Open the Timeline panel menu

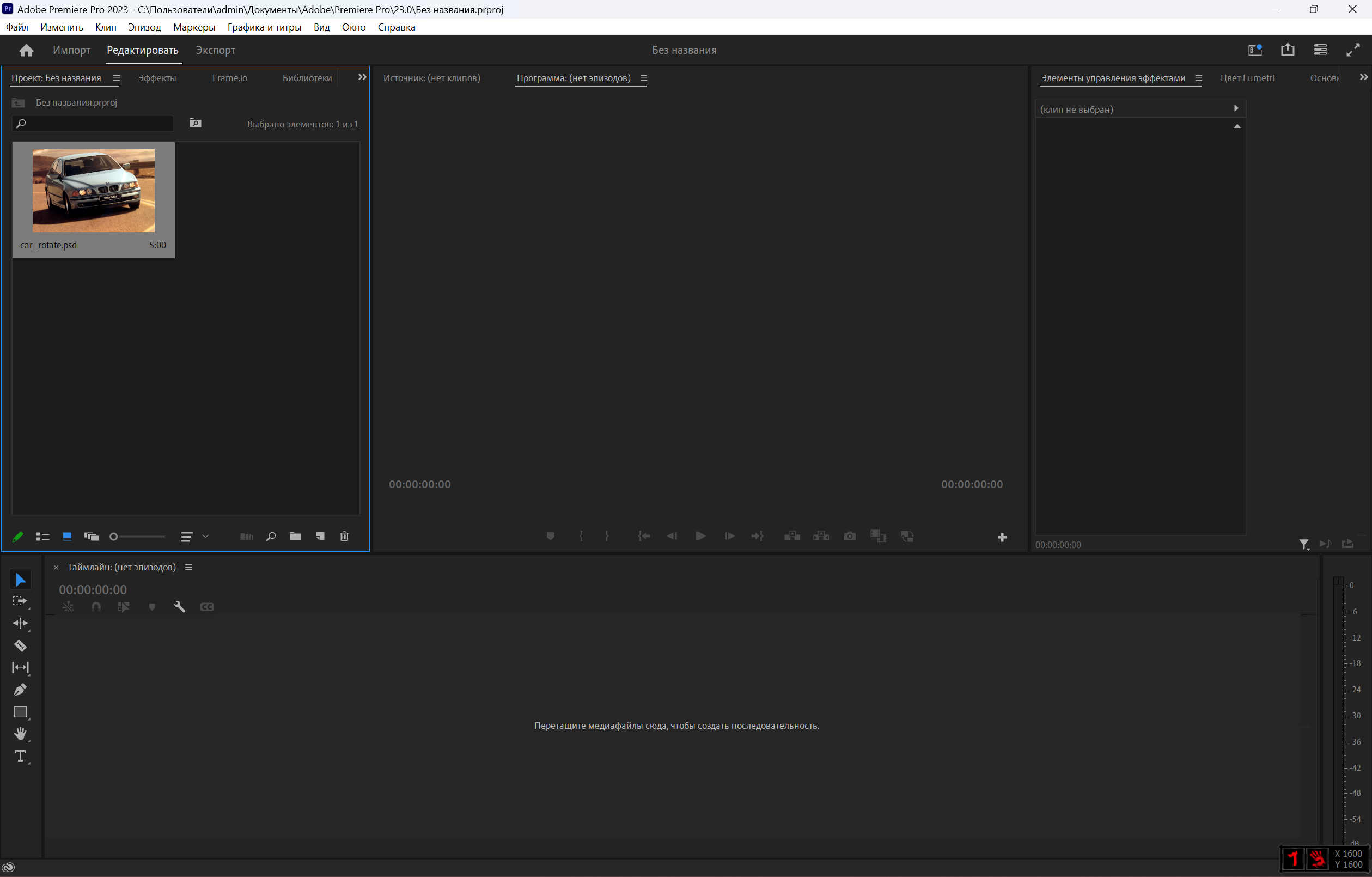(x=188, y=567)
